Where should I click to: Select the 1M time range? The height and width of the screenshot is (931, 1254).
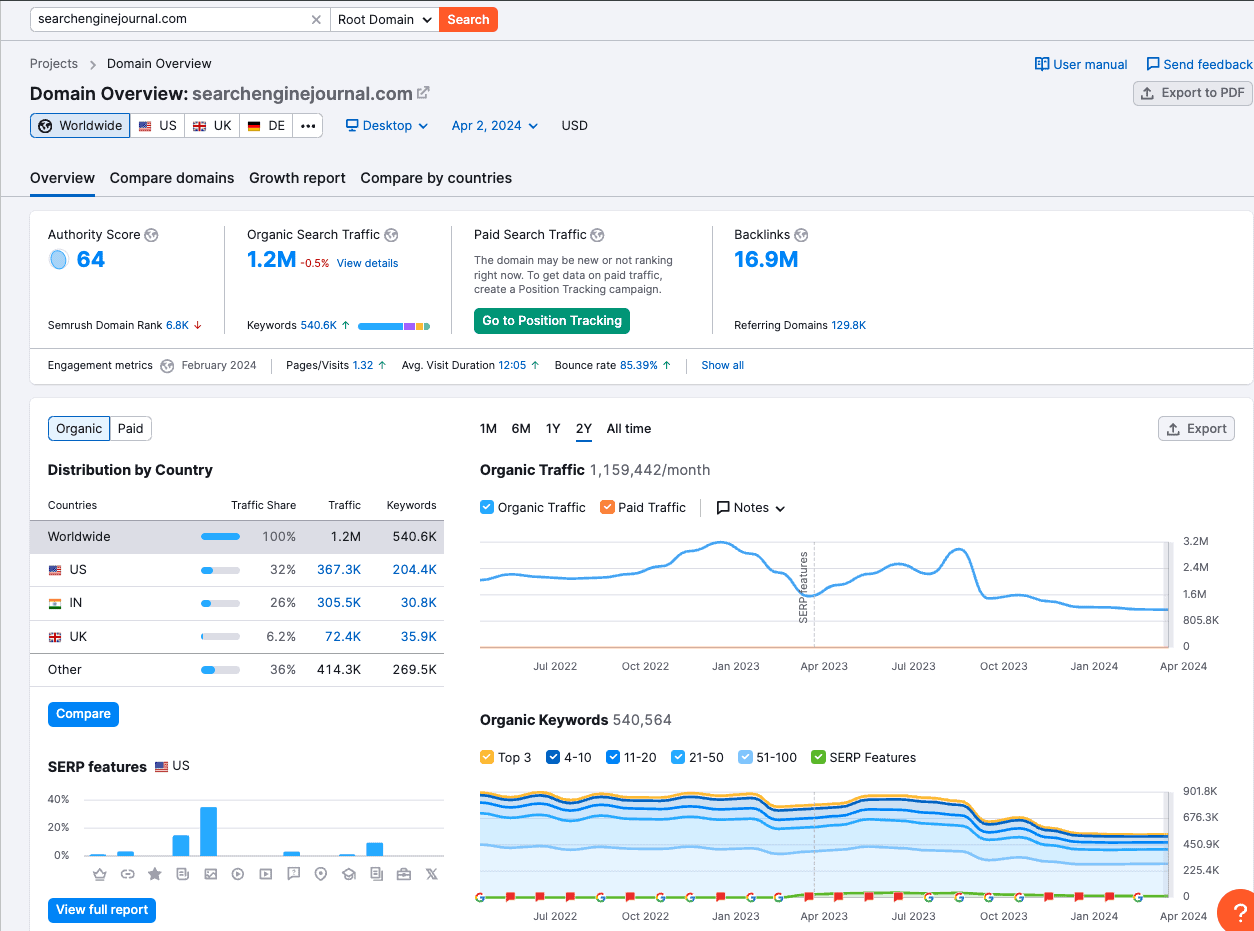tap(488, 429)
